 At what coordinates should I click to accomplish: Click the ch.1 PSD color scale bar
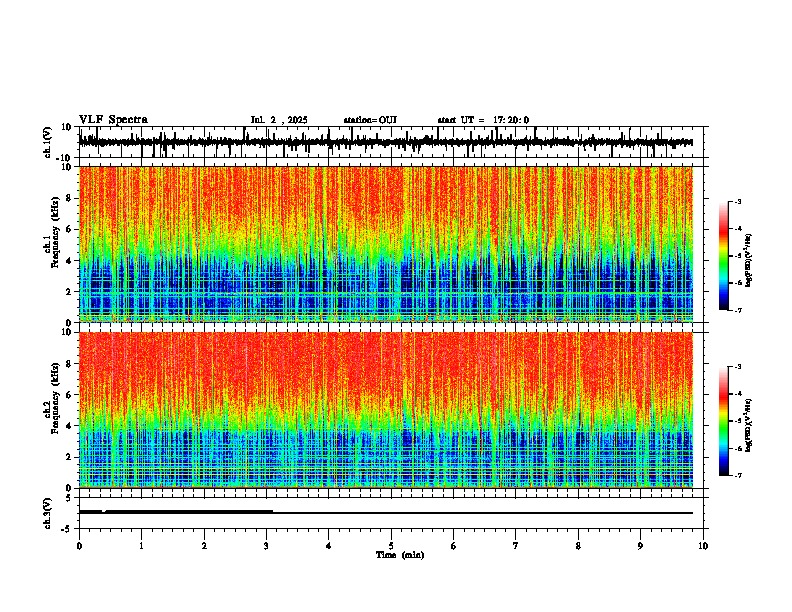tap(723, 256)
